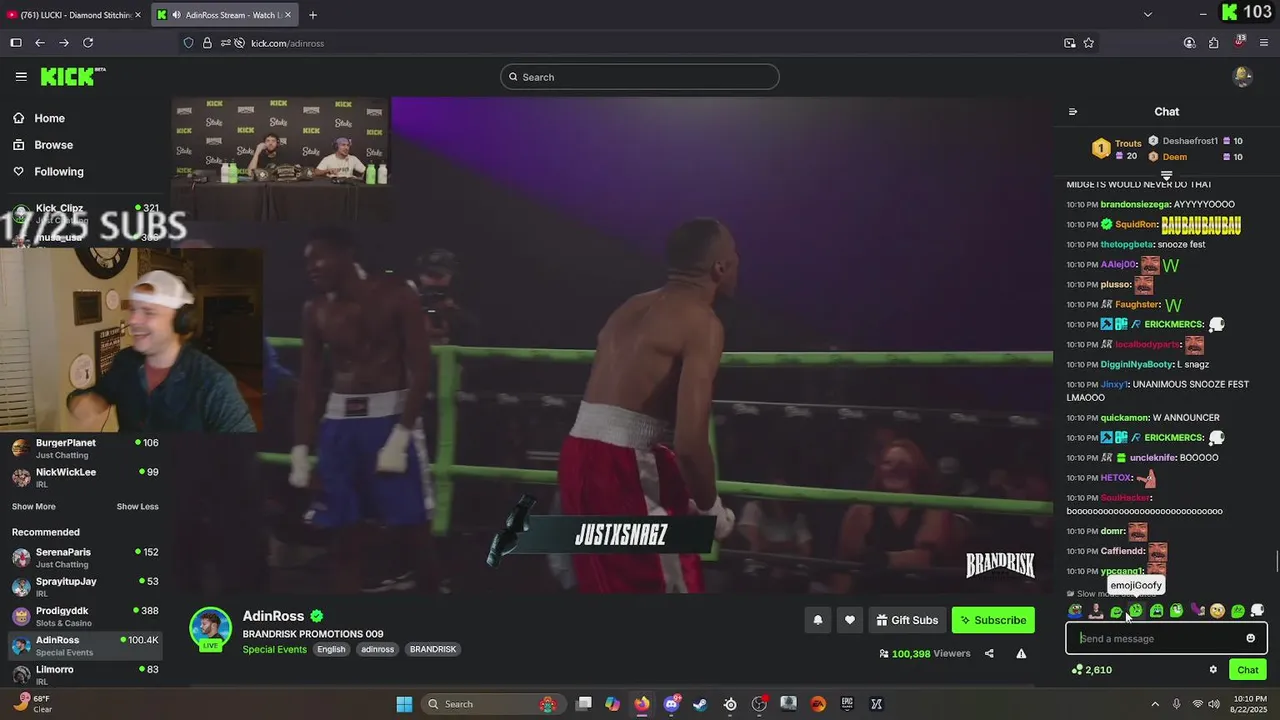Click the channel points 2,610 counter

(1091, 670)
